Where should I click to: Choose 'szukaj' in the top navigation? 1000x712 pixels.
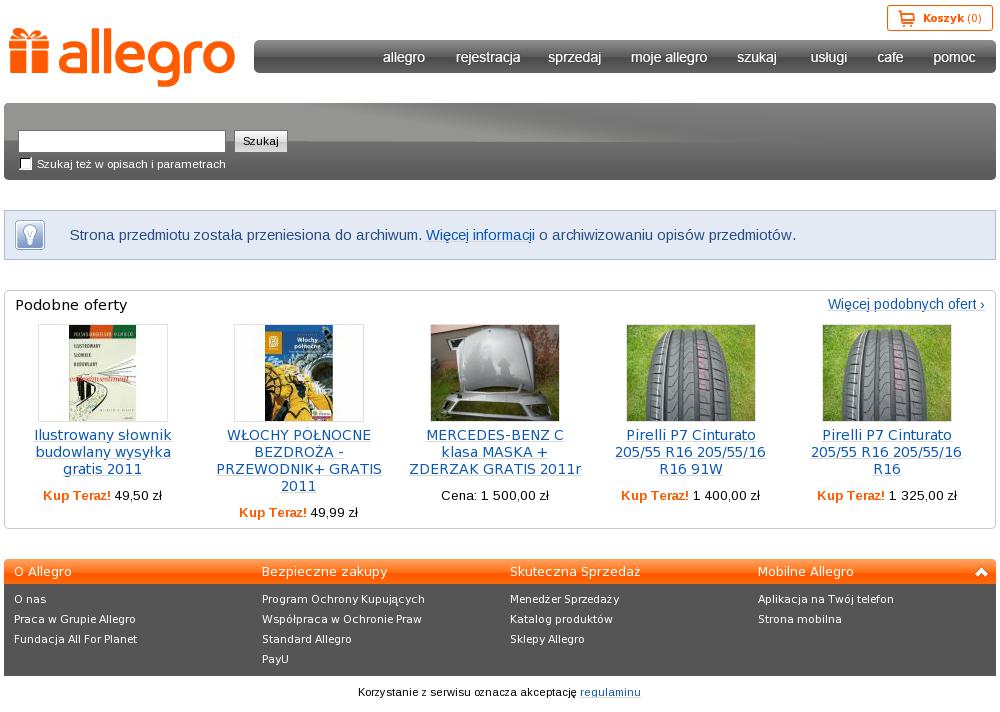pyautogui.click(x=757, y=57)
